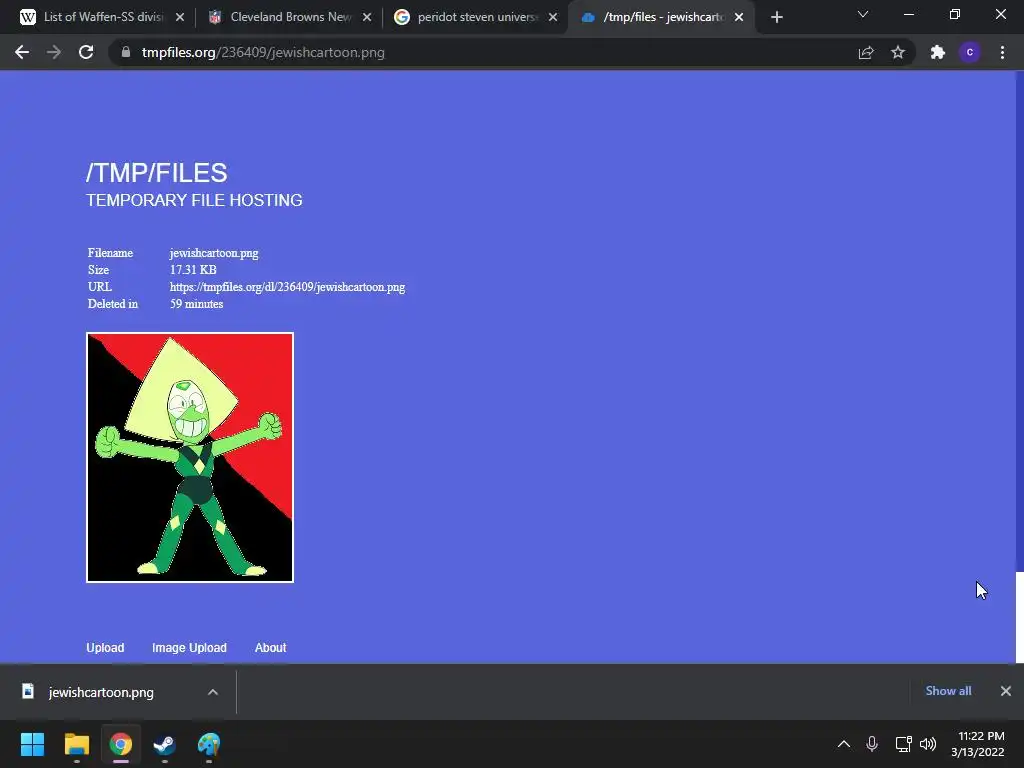Click the /TMP/FILES site title
The image size is (1024, 768).
click(157, 173)
